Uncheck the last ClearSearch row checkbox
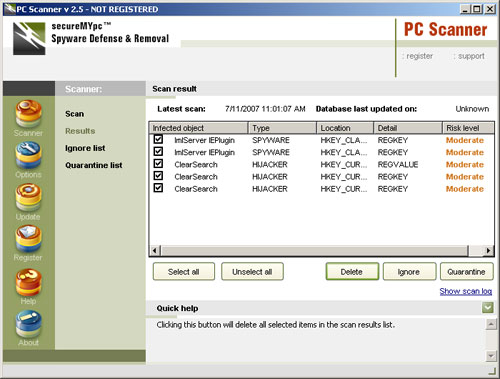This screenshot has height=379, width=500. (x=158, y=188)
